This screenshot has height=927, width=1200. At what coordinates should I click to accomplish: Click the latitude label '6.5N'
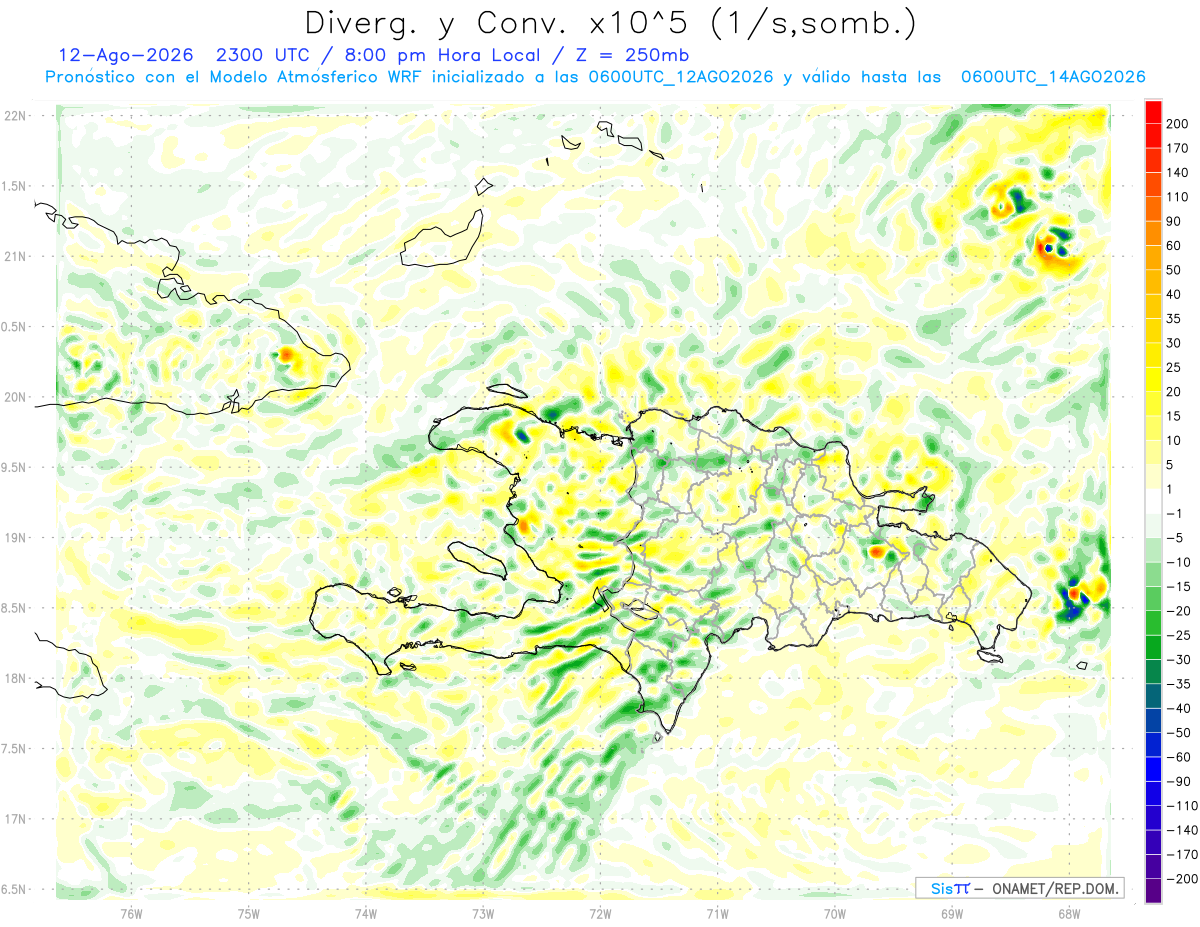pos(15,889)
